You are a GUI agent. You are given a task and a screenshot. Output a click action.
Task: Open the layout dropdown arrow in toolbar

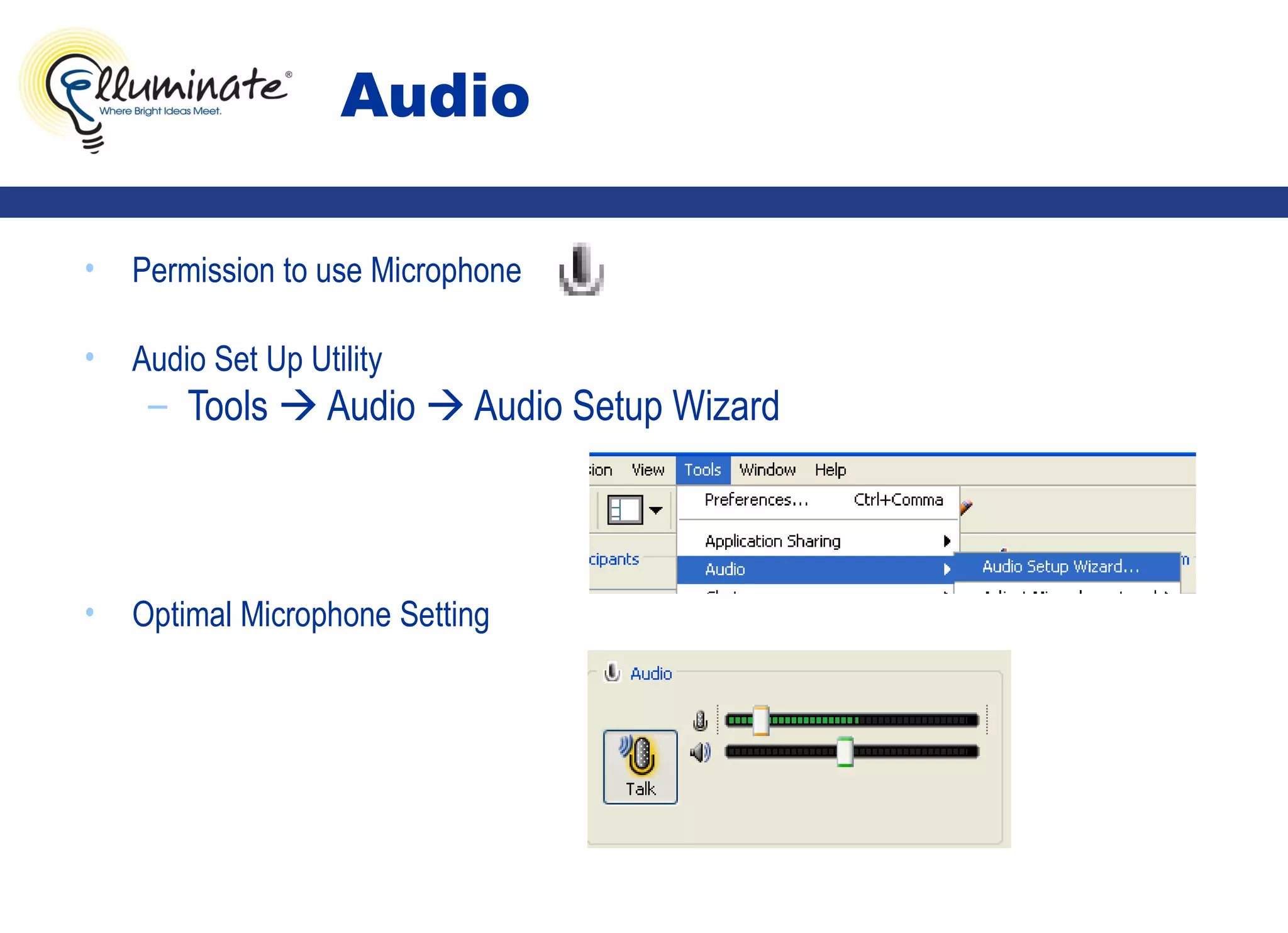pyautogui.click(x=656, y=510)
